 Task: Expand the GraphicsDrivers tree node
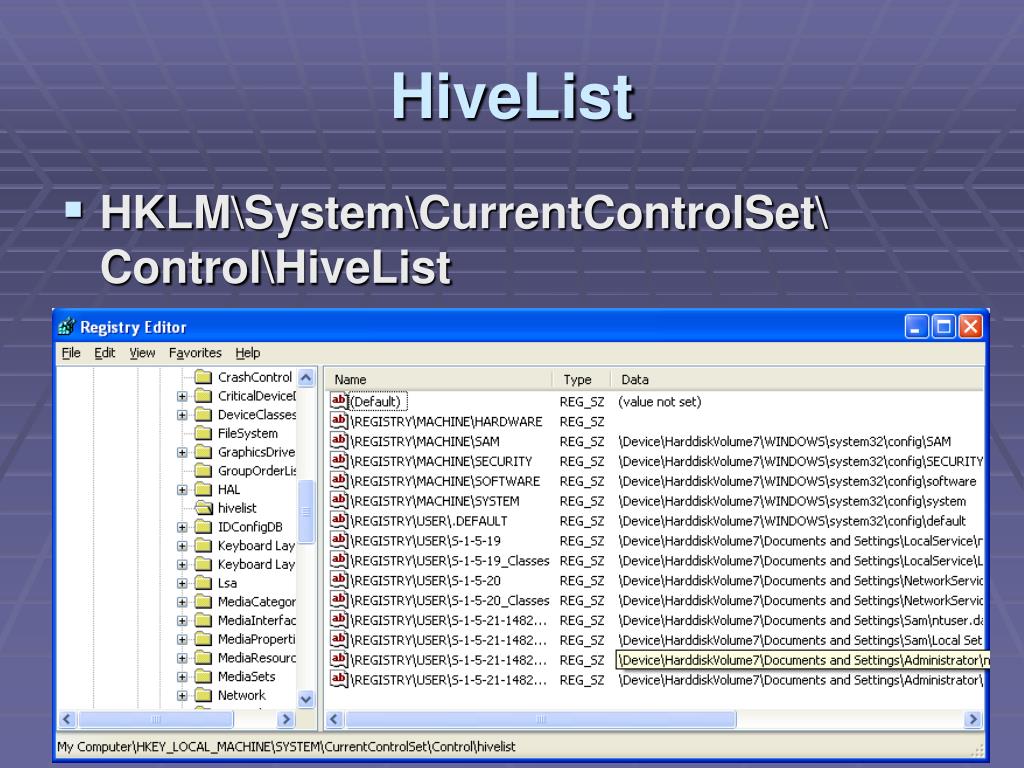pyautogui.click(x=182, y=452)
